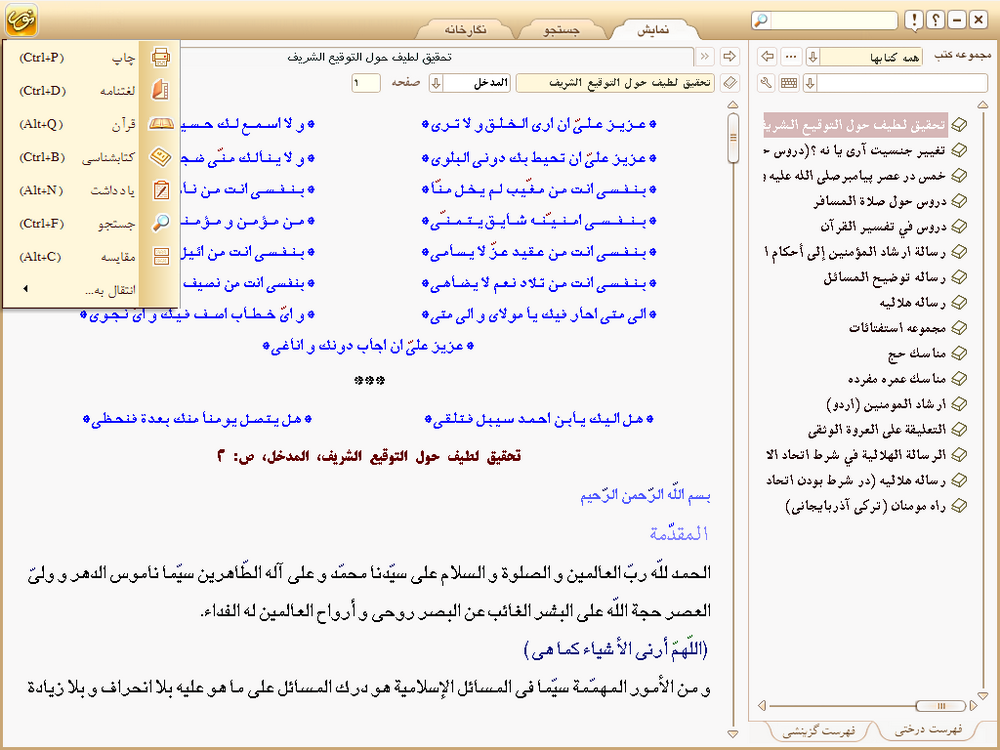The height and width of the screenshot is (750, 1000).
Task: Click book icon beside مجموعه استفتائات
Action: (959, 328)
